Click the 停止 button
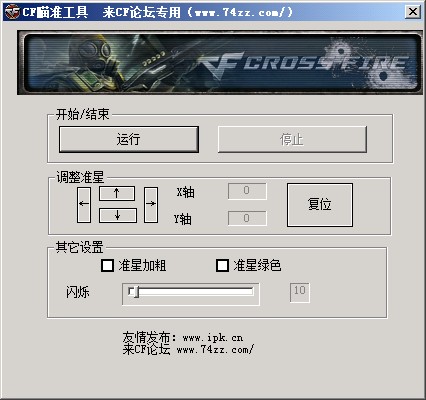The width and height of the screenshot is (426, 400). point(292,139)
